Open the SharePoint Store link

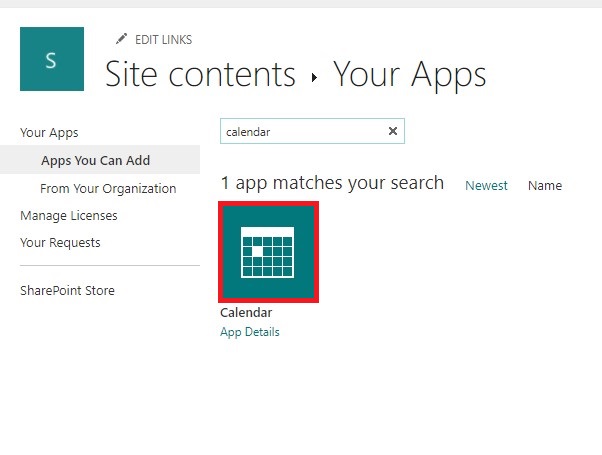pos(68,291)
